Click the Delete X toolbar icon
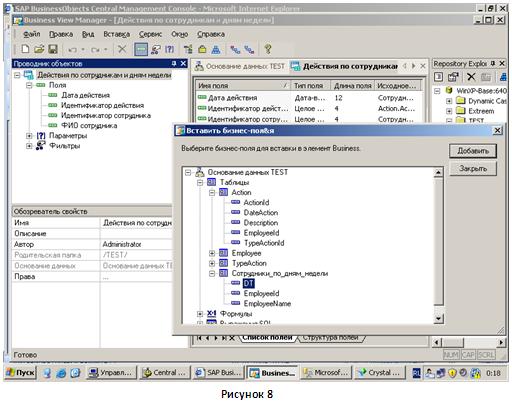The width and height of the screenshot is (512, 405). click(x=122, y=49)
